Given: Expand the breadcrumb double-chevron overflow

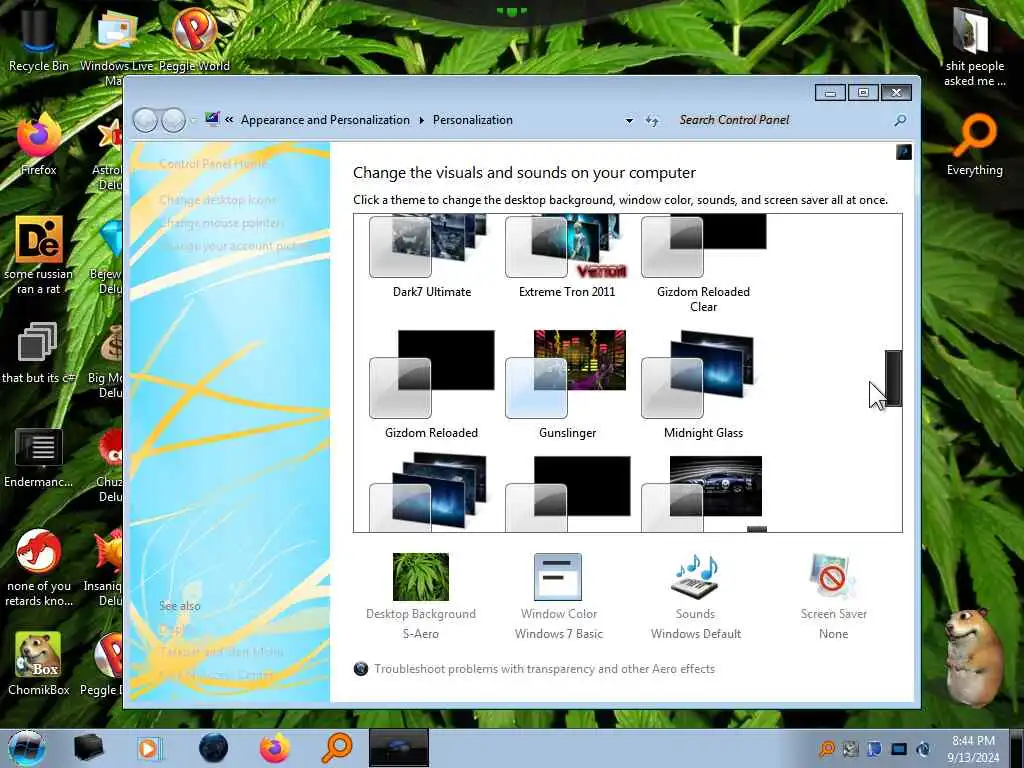Looking at the screenshot, I should click(229, 120).
